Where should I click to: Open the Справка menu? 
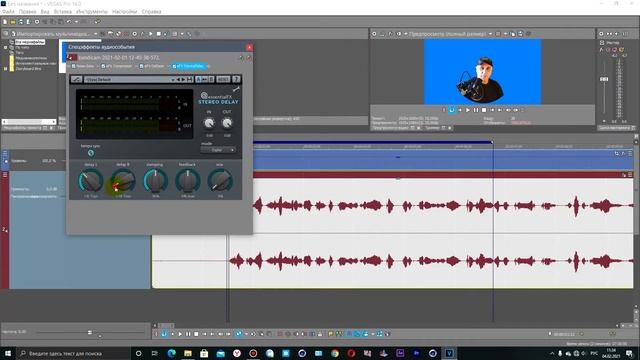point(151,11)
